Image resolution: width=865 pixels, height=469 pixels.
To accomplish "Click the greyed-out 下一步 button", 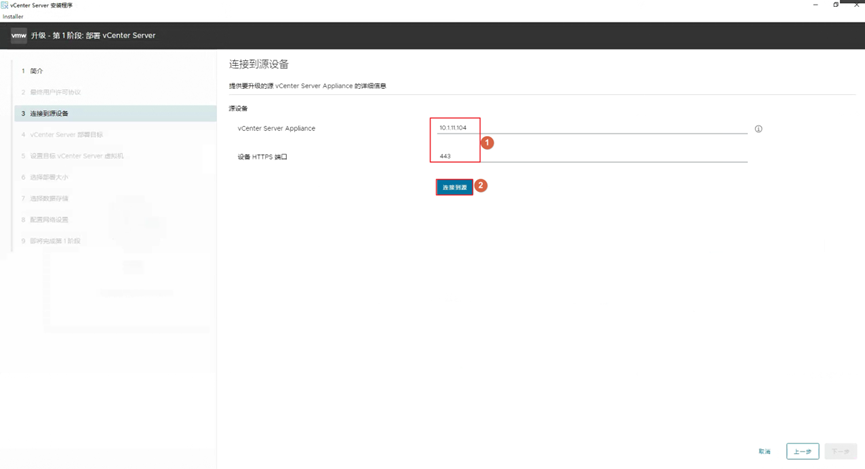I will pyautogui.click(x=841, y=451).
